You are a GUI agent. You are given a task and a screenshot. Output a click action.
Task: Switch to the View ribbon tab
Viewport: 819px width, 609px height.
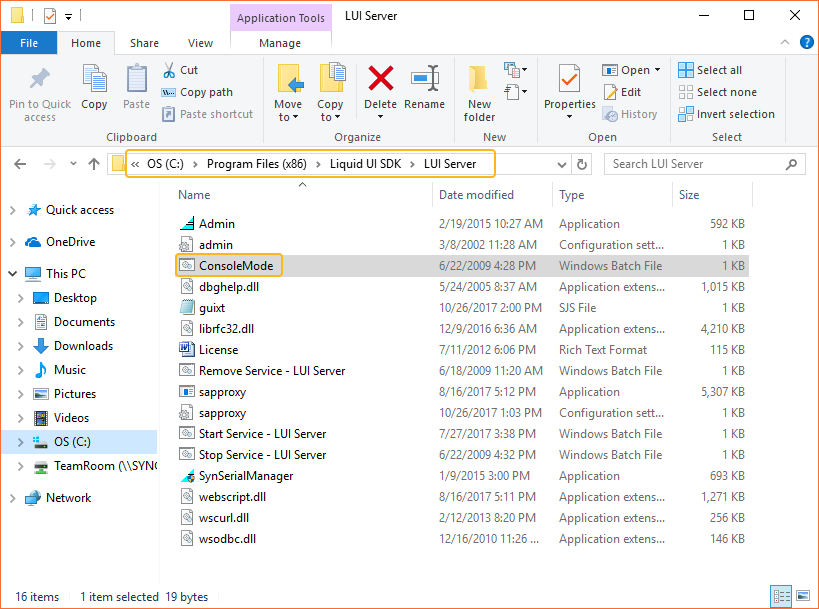(x=200, y=43)
